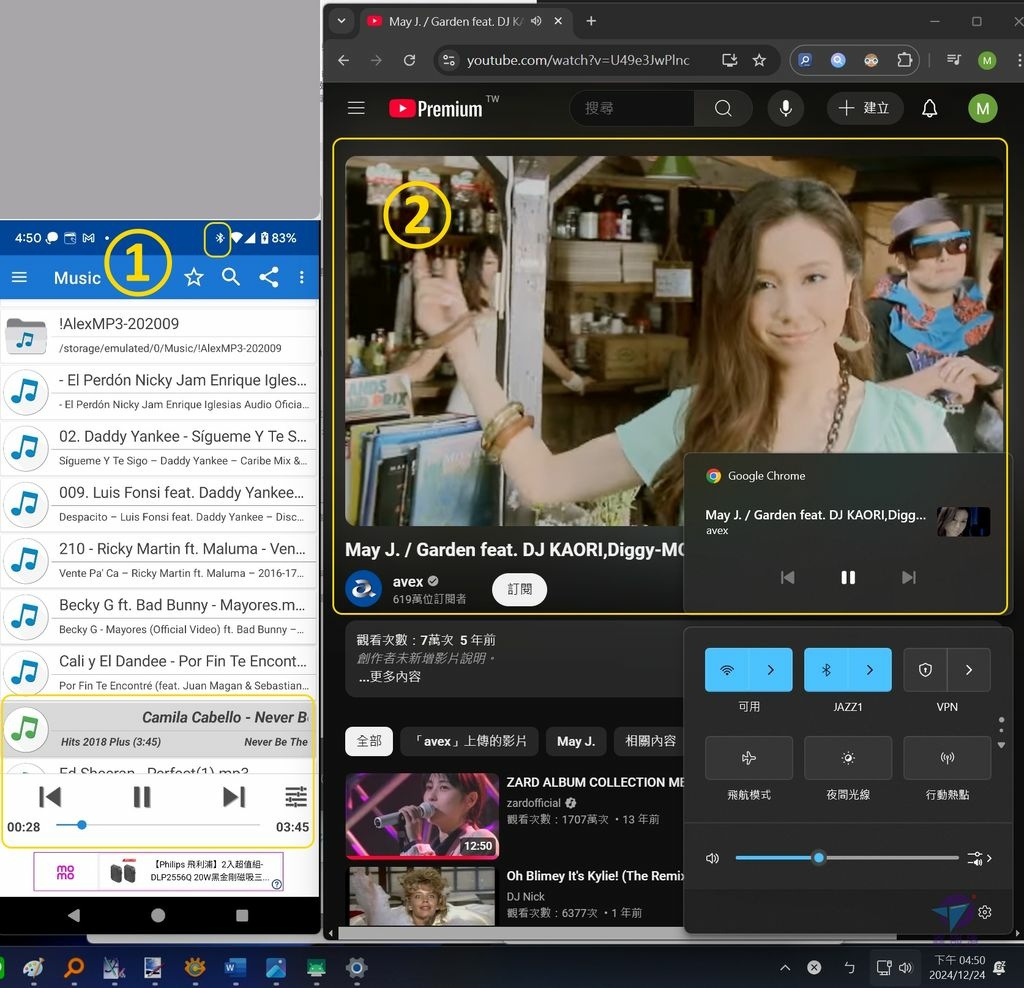Viewport: 1024px width, 988px height.
Task: Expand the VPN options chevron
Action: [x=969, y=669]
